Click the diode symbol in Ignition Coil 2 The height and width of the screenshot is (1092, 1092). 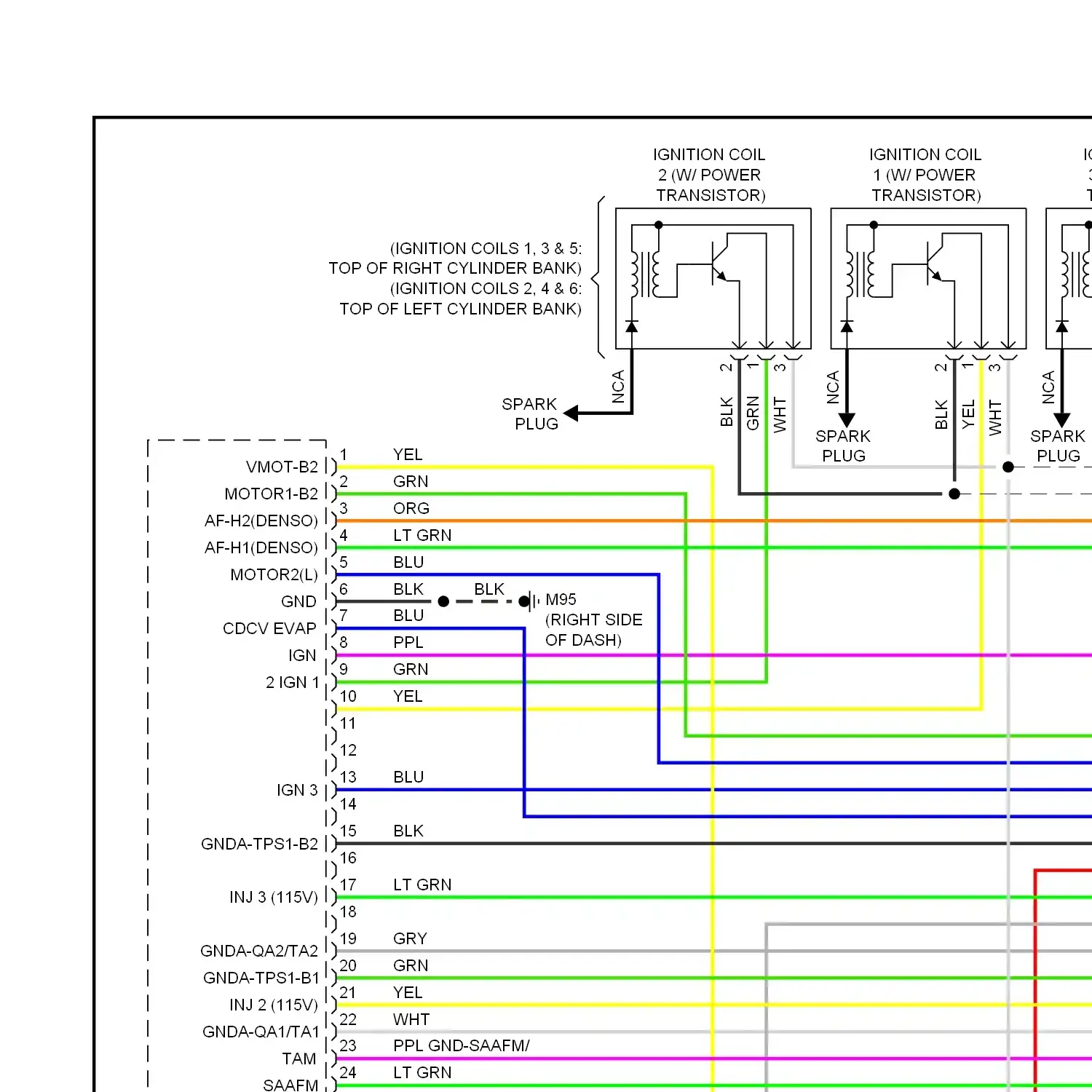[632, 326]
